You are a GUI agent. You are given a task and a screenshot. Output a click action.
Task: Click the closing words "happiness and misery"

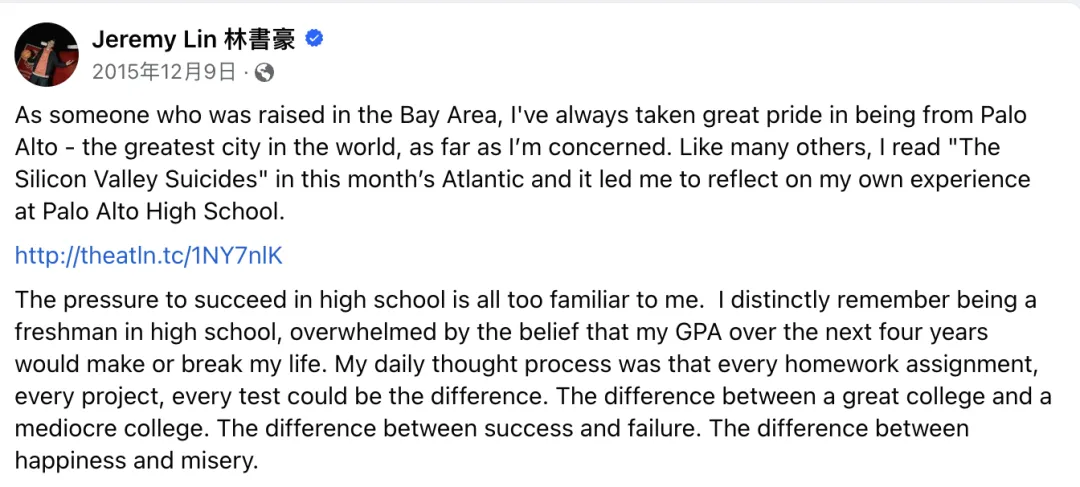click(137, 461)
